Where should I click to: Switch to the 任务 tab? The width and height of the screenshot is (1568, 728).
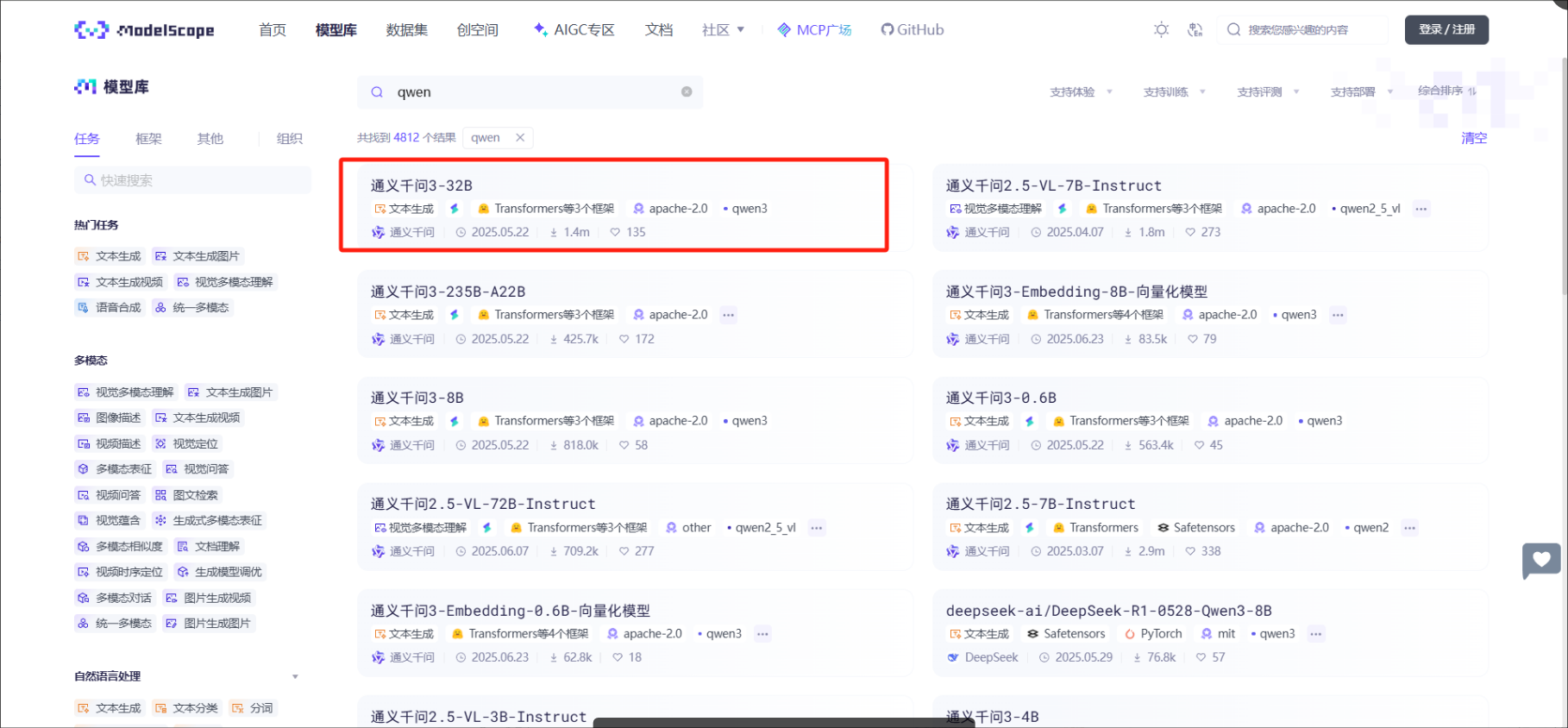[87, 139]
